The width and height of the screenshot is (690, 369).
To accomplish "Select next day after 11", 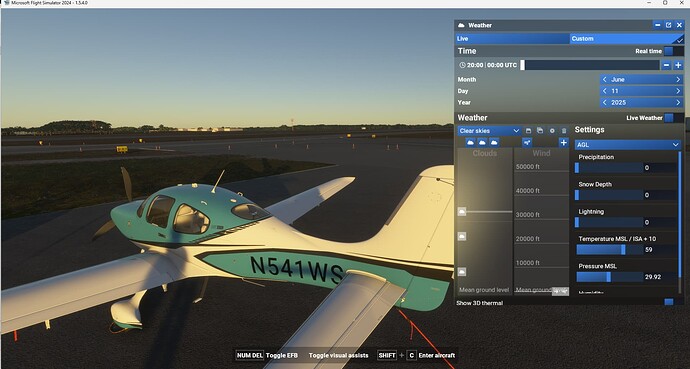I will (x=678, y=91).
